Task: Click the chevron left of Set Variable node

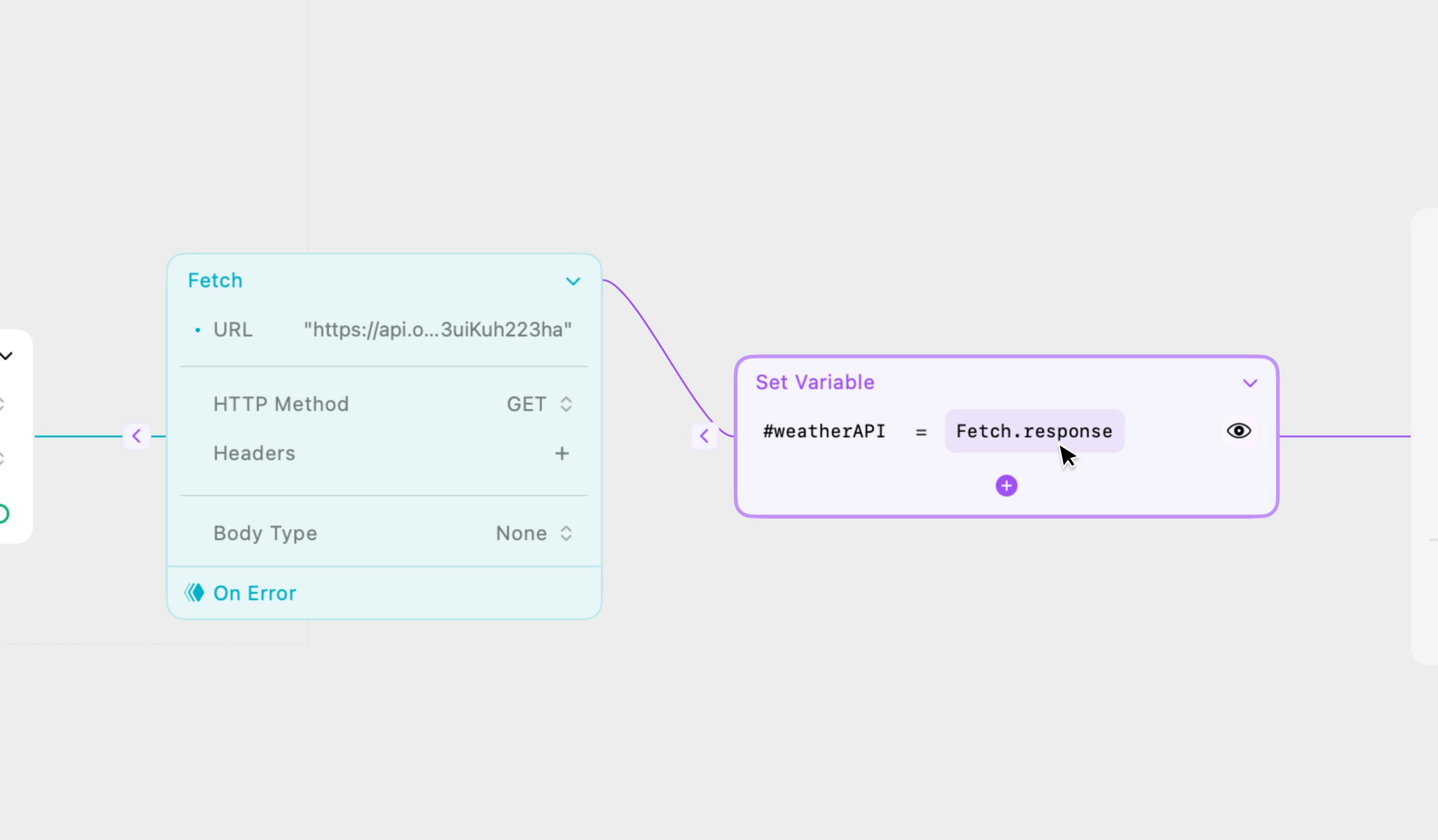Action: click(704, 436)
